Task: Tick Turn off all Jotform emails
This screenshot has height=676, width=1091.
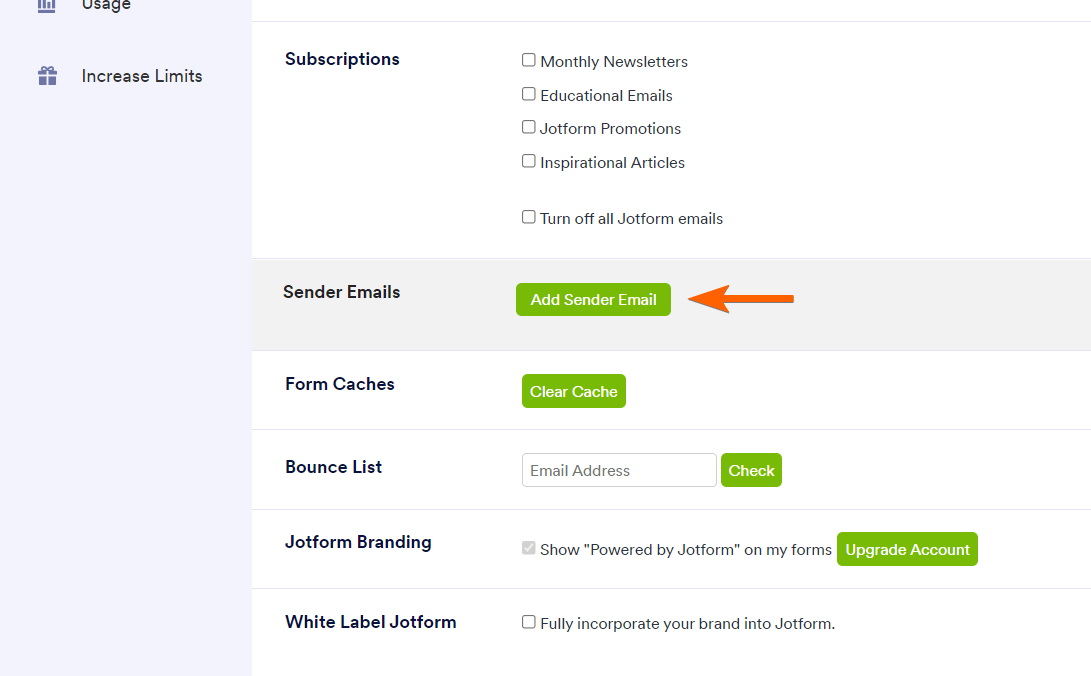Action: tap(529, 217)
